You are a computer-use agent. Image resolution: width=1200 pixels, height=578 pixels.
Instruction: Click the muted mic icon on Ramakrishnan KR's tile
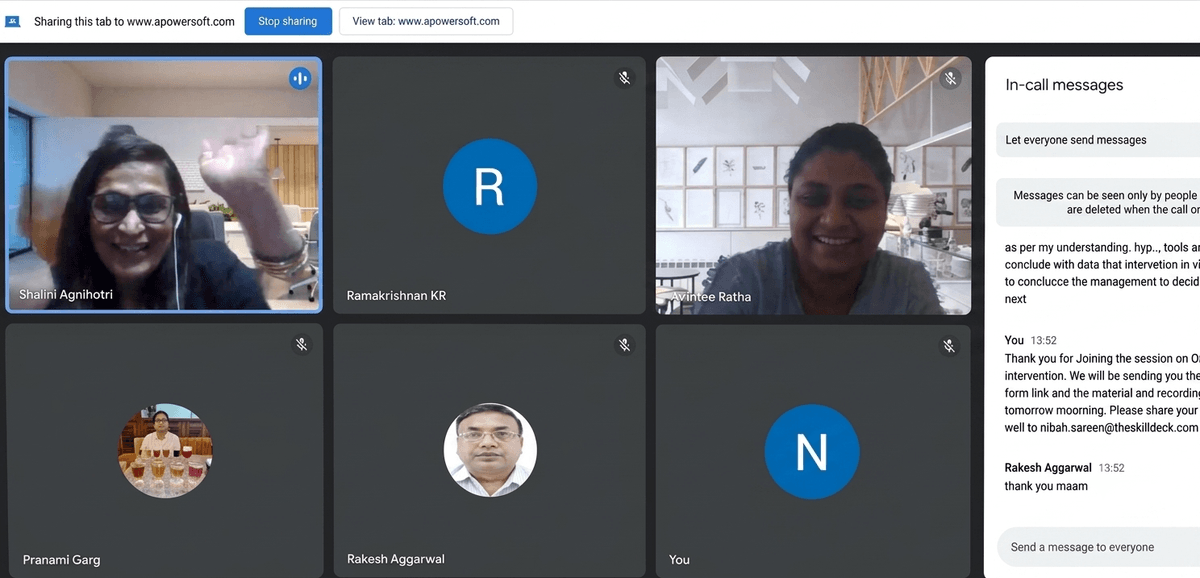pyautogui.click(x=625, y=78)
